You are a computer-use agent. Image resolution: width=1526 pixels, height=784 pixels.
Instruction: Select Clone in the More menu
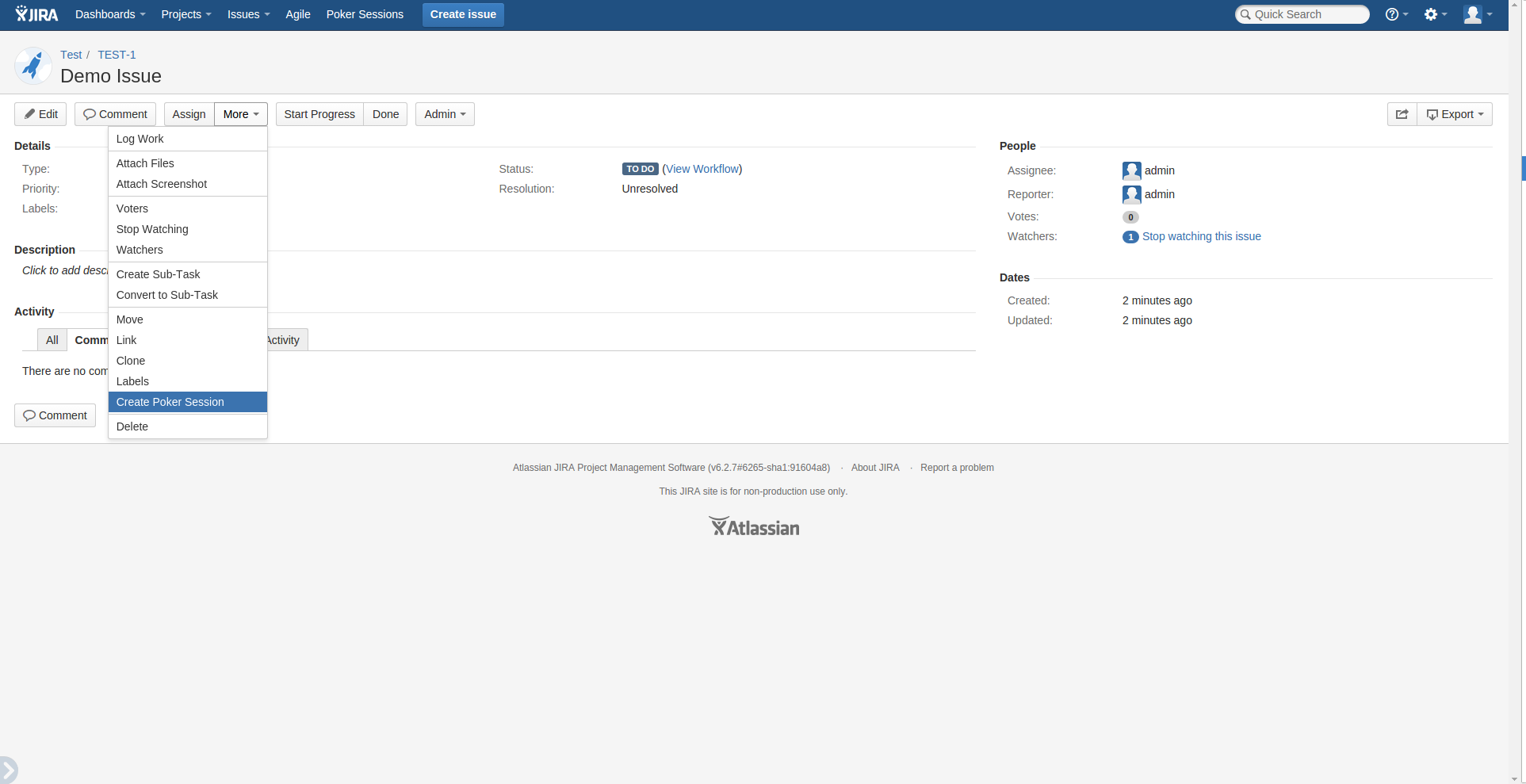pos(188,361)
